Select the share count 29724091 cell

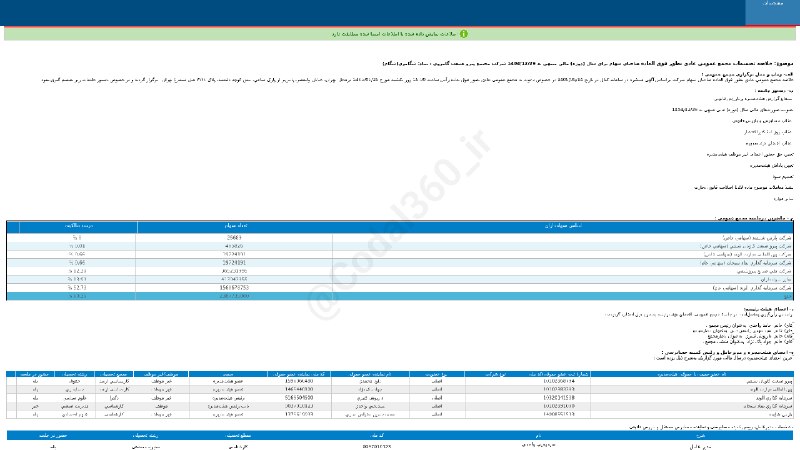(x=235, y=263)
